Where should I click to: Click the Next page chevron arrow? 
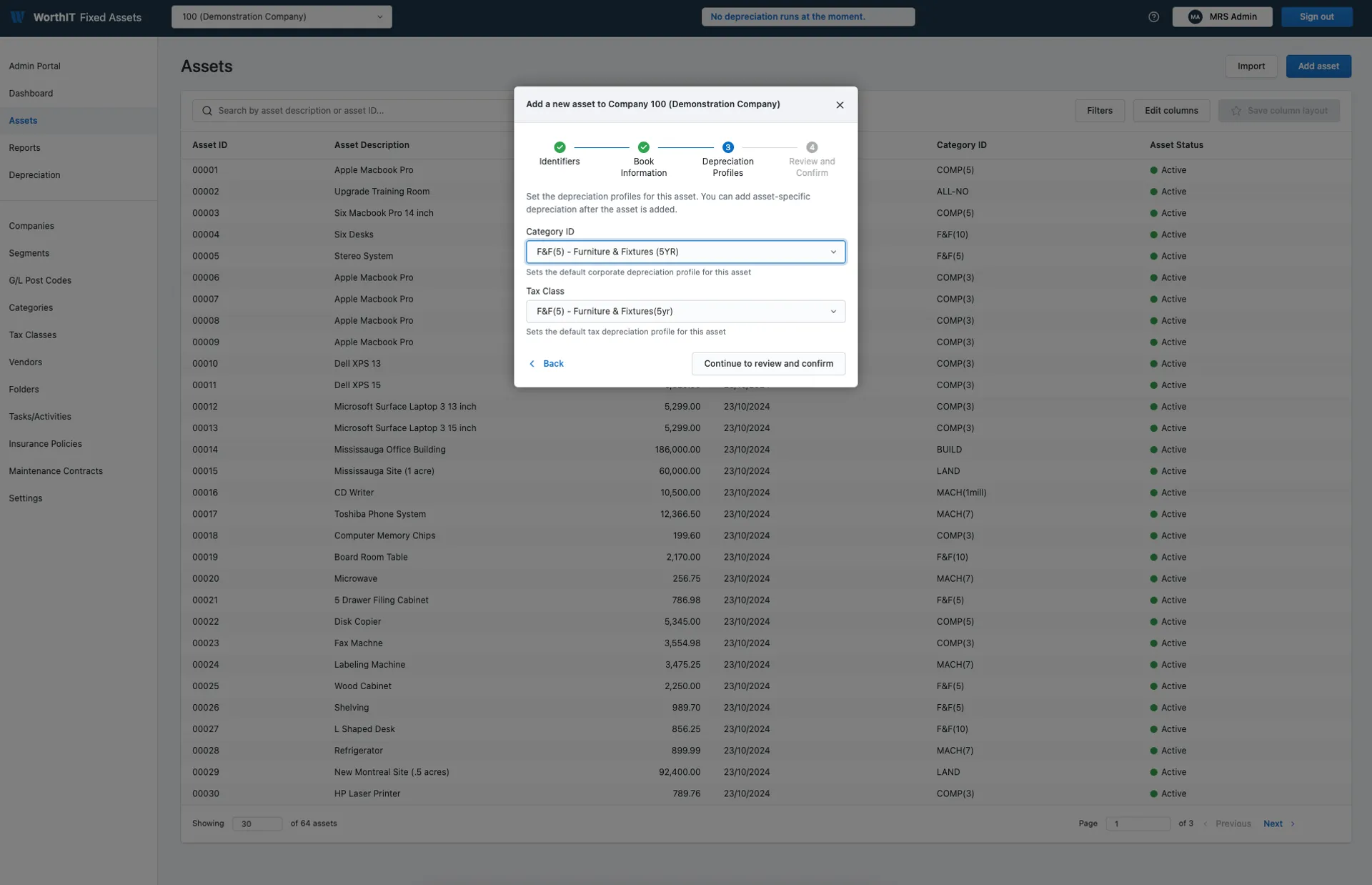coord(1293,824)
